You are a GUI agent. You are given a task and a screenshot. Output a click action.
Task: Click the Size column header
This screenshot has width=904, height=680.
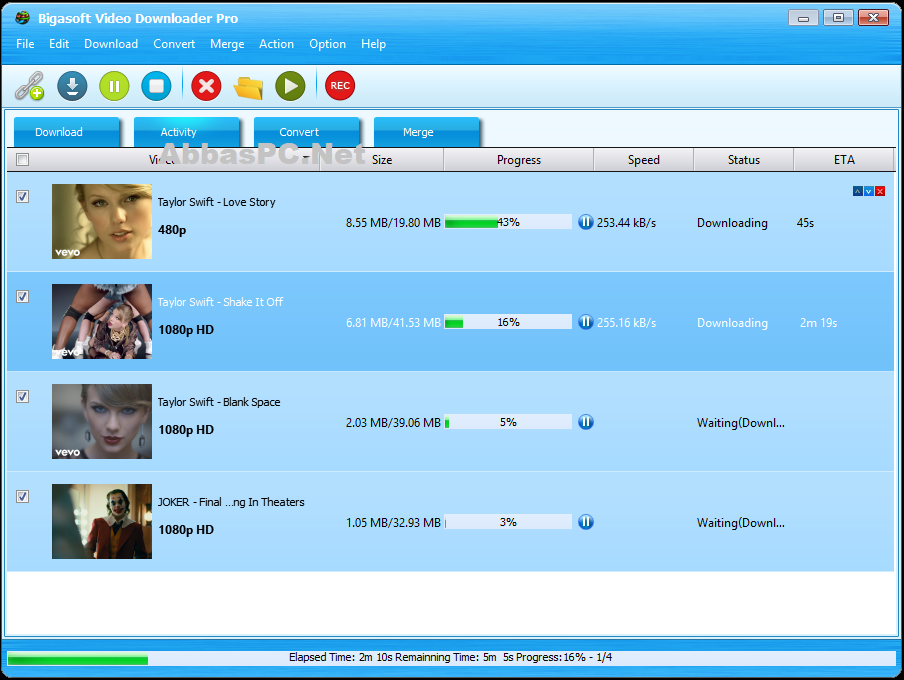click(382, 160)
